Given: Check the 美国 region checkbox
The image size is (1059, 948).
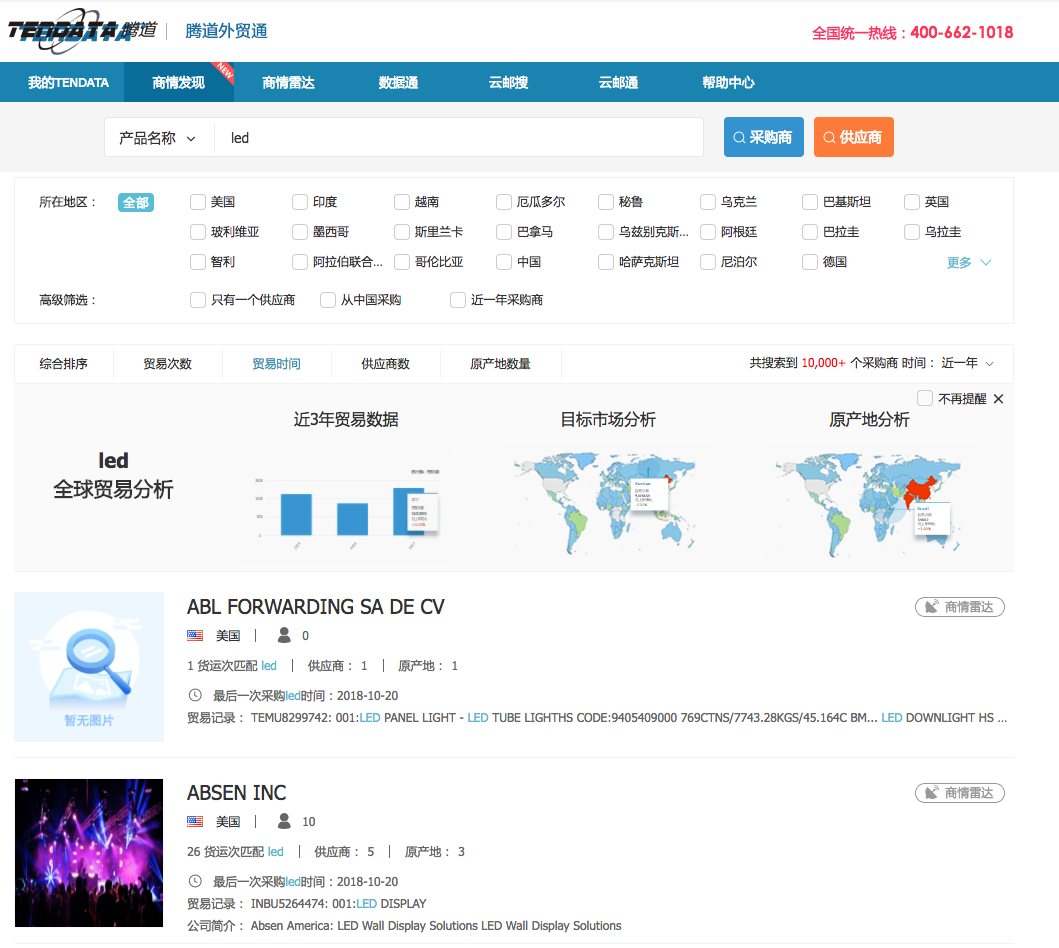Looking at the screenshot, I should pos(198,202).
